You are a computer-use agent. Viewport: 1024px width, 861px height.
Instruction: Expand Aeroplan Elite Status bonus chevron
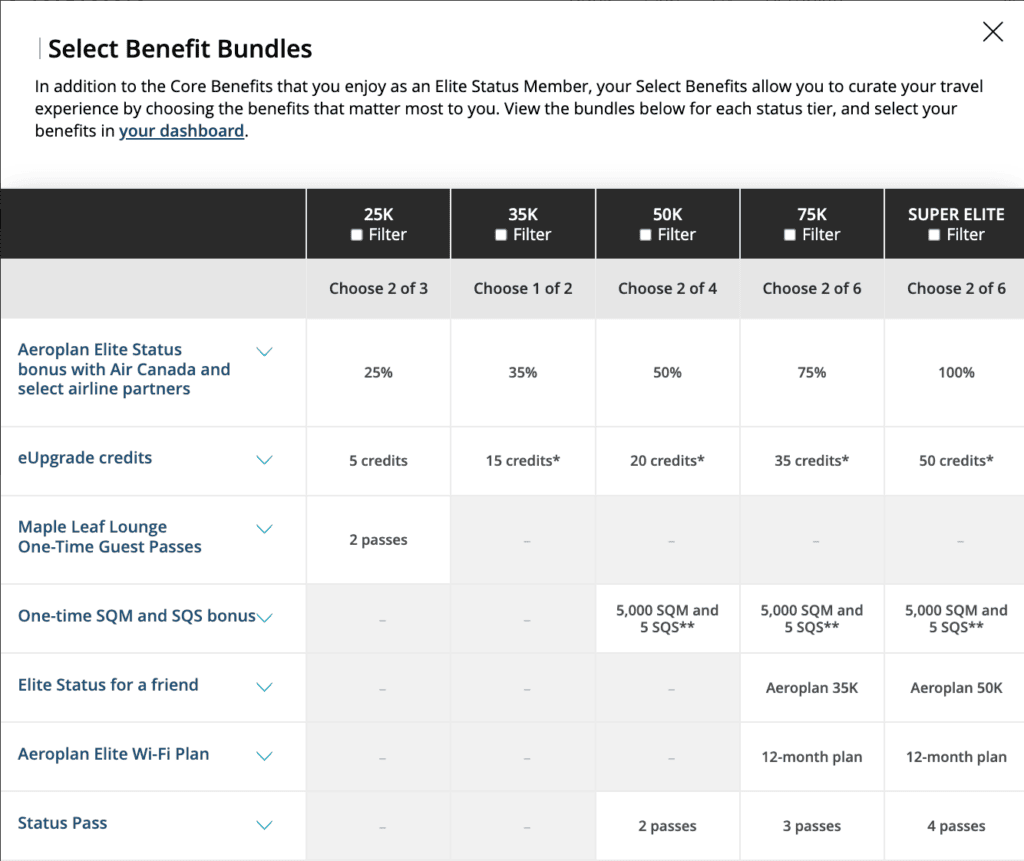tap(264, 351)
